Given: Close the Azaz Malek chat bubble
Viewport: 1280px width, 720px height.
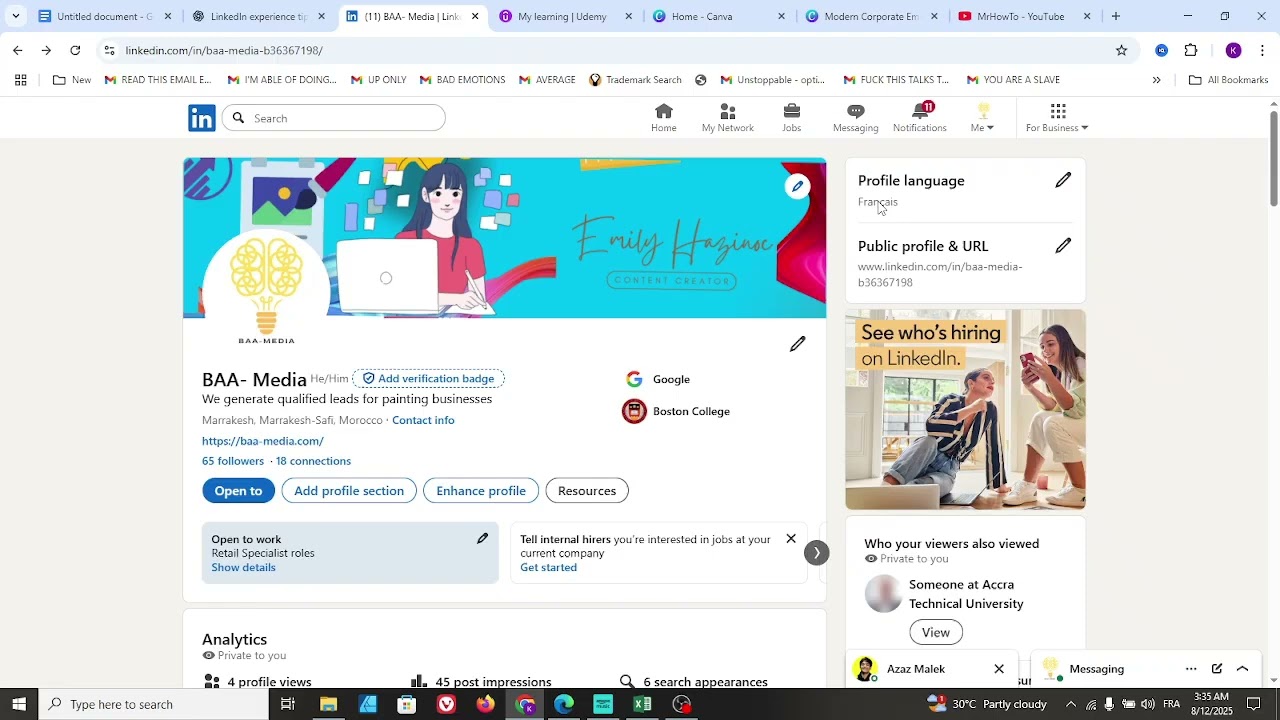Looking at the screenshot, I should (999, 669).
